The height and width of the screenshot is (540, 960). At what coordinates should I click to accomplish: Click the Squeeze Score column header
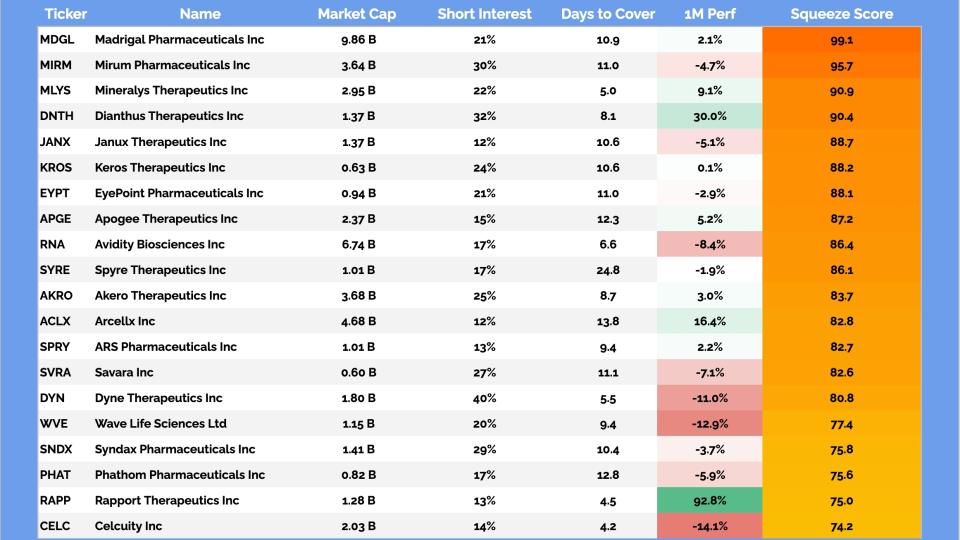pyautogui.click(x=841, y=14)
